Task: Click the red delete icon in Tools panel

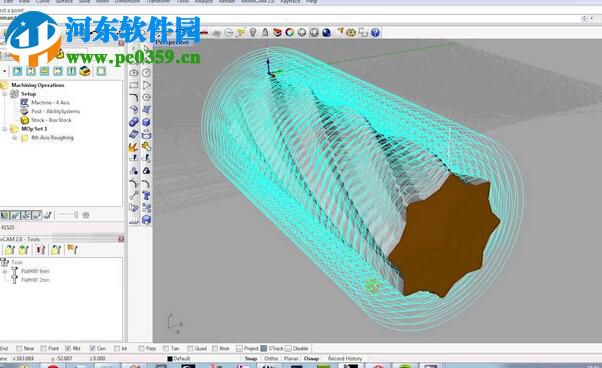Action: coord(40,250)
